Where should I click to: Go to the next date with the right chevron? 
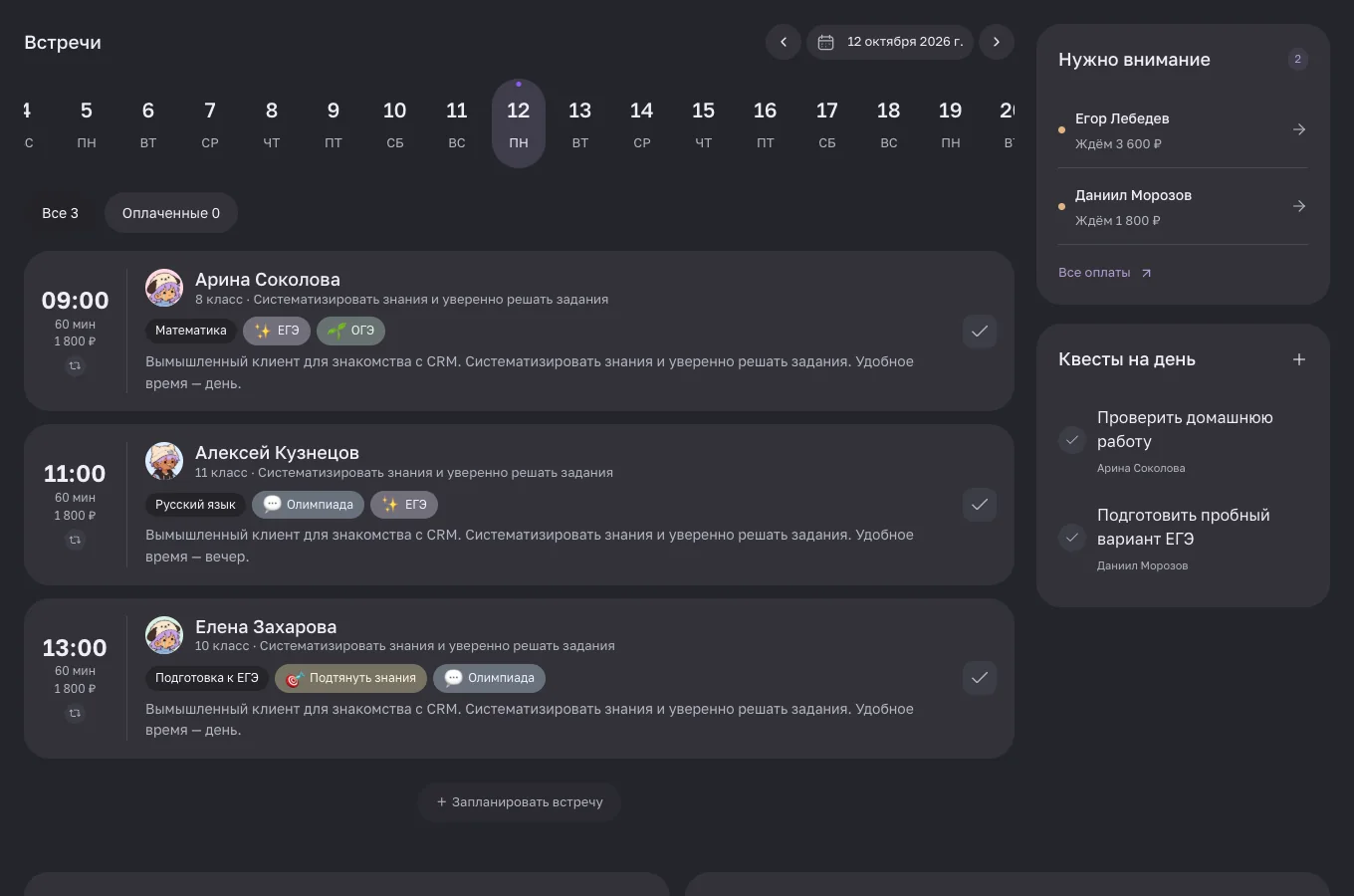point(997,42)
